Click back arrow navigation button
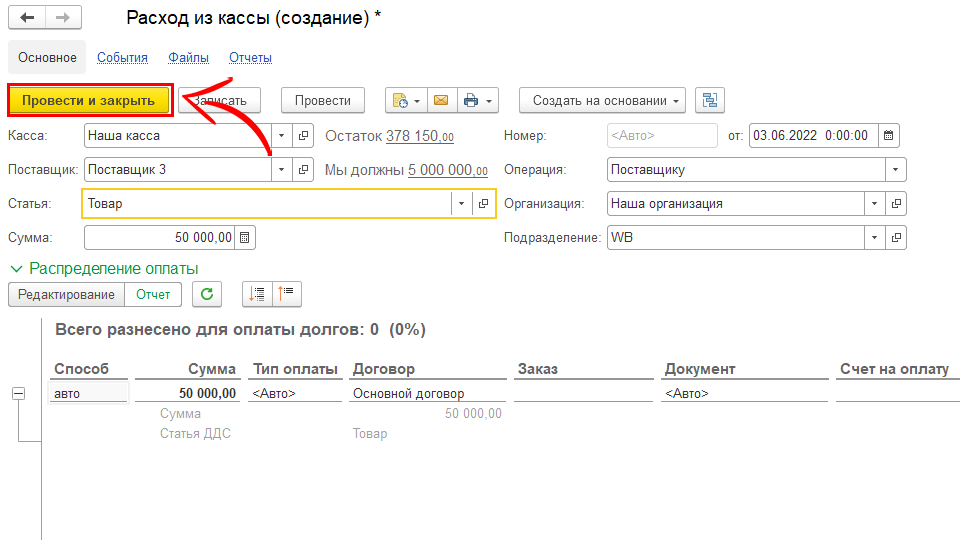 (27, 18)
